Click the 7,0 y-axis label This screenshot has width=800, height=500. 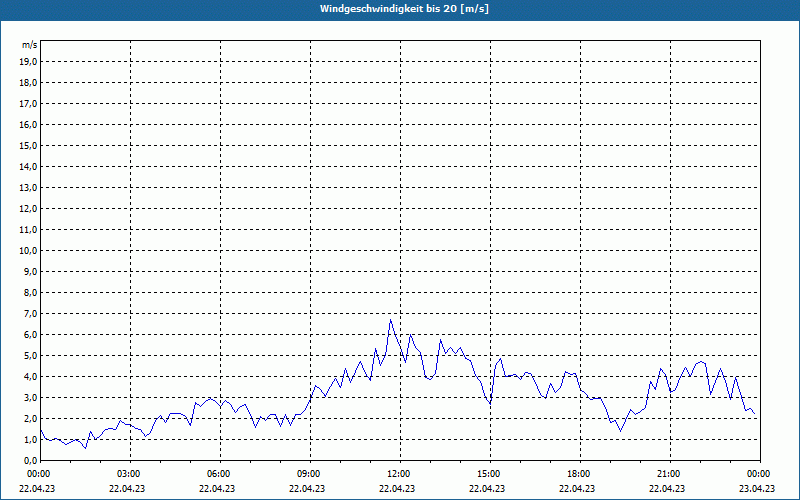click(30, 313)
